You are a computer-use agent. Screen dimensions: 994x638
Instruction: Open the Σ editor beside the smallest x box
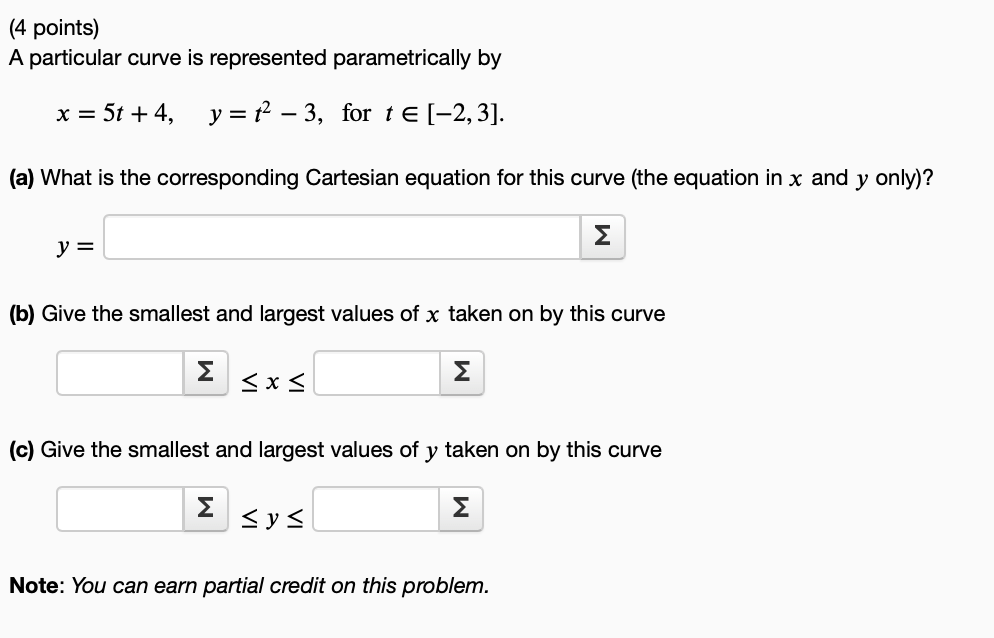pyautogui.click(x=203, y=372)
